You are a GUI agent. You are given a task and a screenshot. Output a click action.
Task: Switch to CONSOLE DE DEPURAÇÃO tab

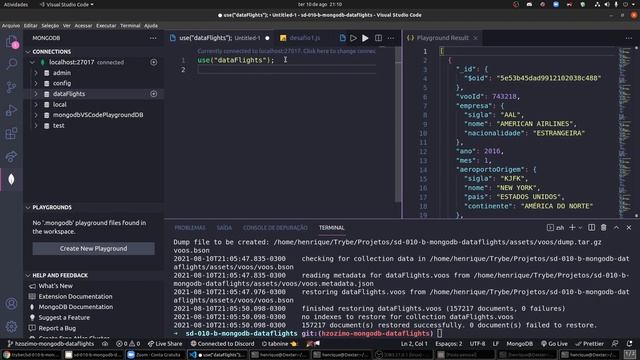pos(275,228)
